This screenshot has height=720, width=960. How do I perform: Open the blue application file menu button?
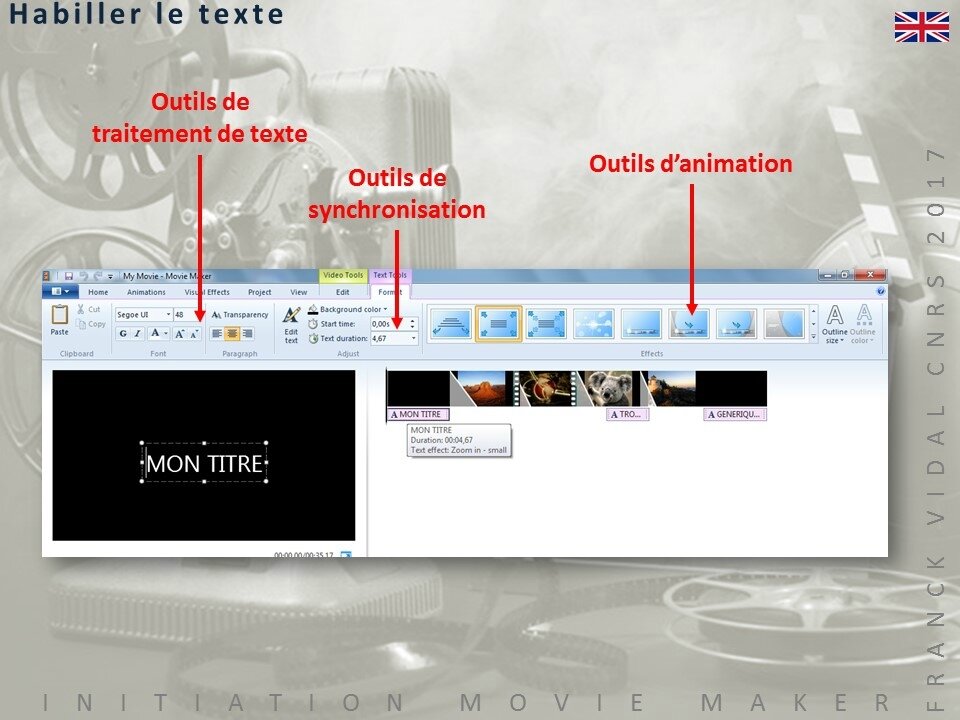[61, 291]
